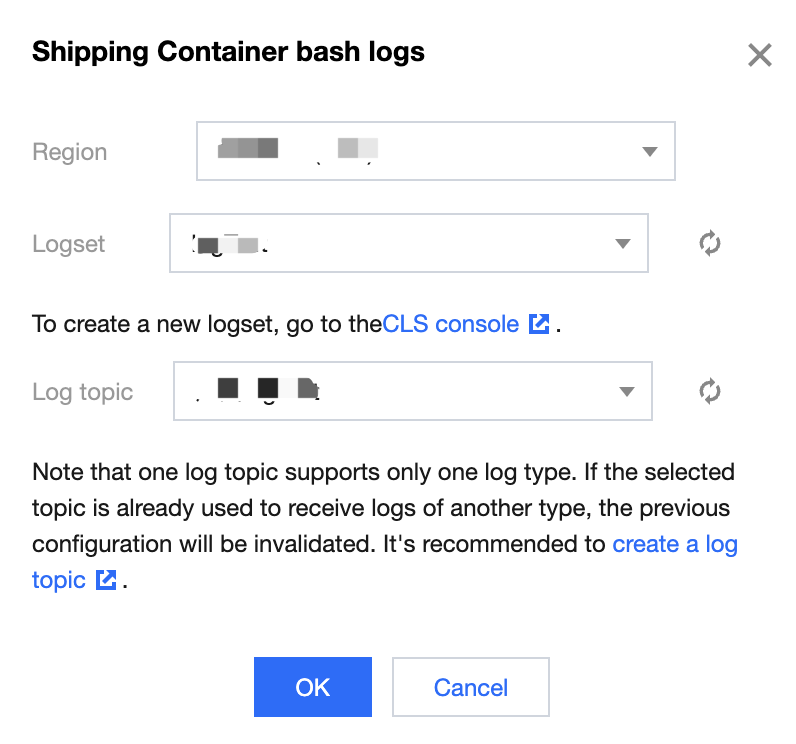Click the Log topic field label
This screenshot has width=796, height=744.
82,391
